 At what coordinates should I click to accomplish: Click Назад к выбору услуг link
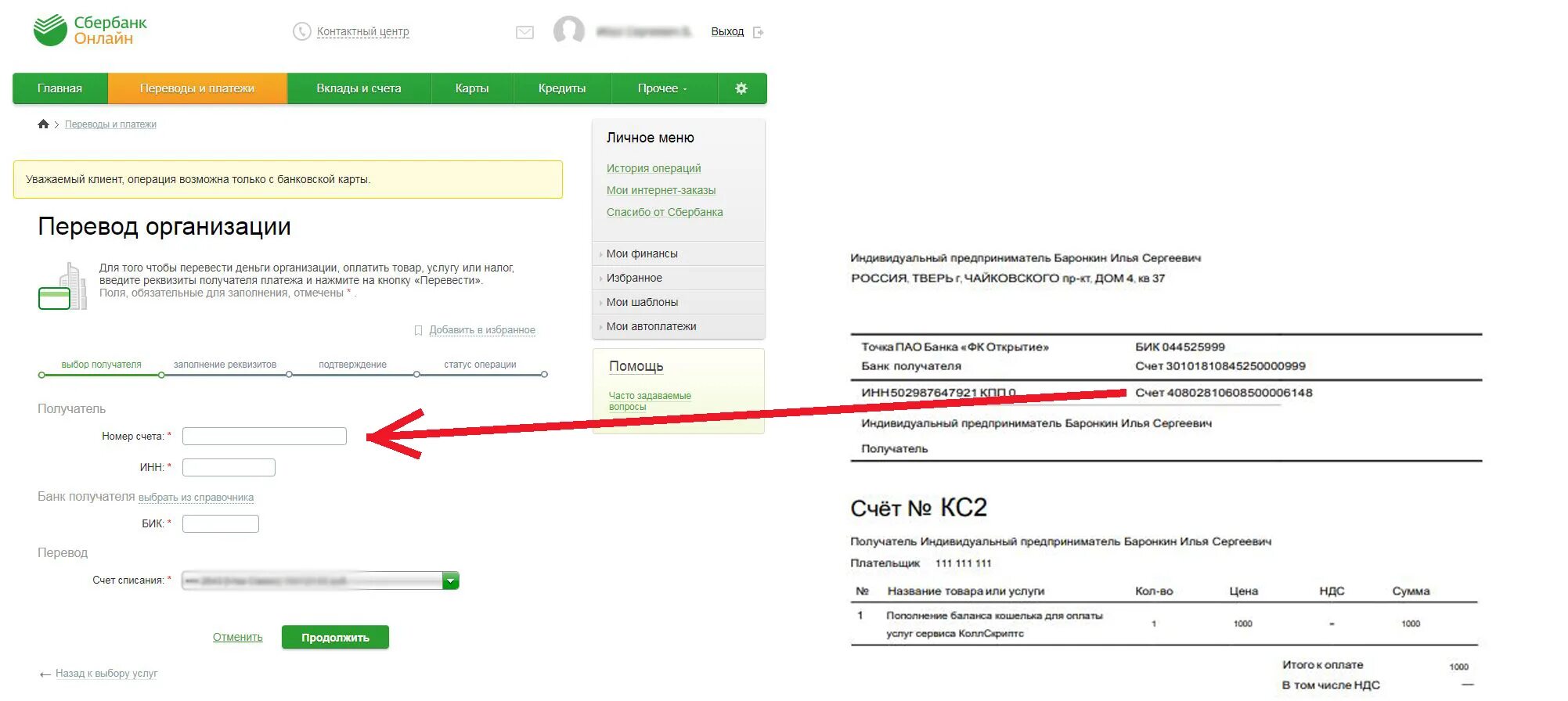106,674
